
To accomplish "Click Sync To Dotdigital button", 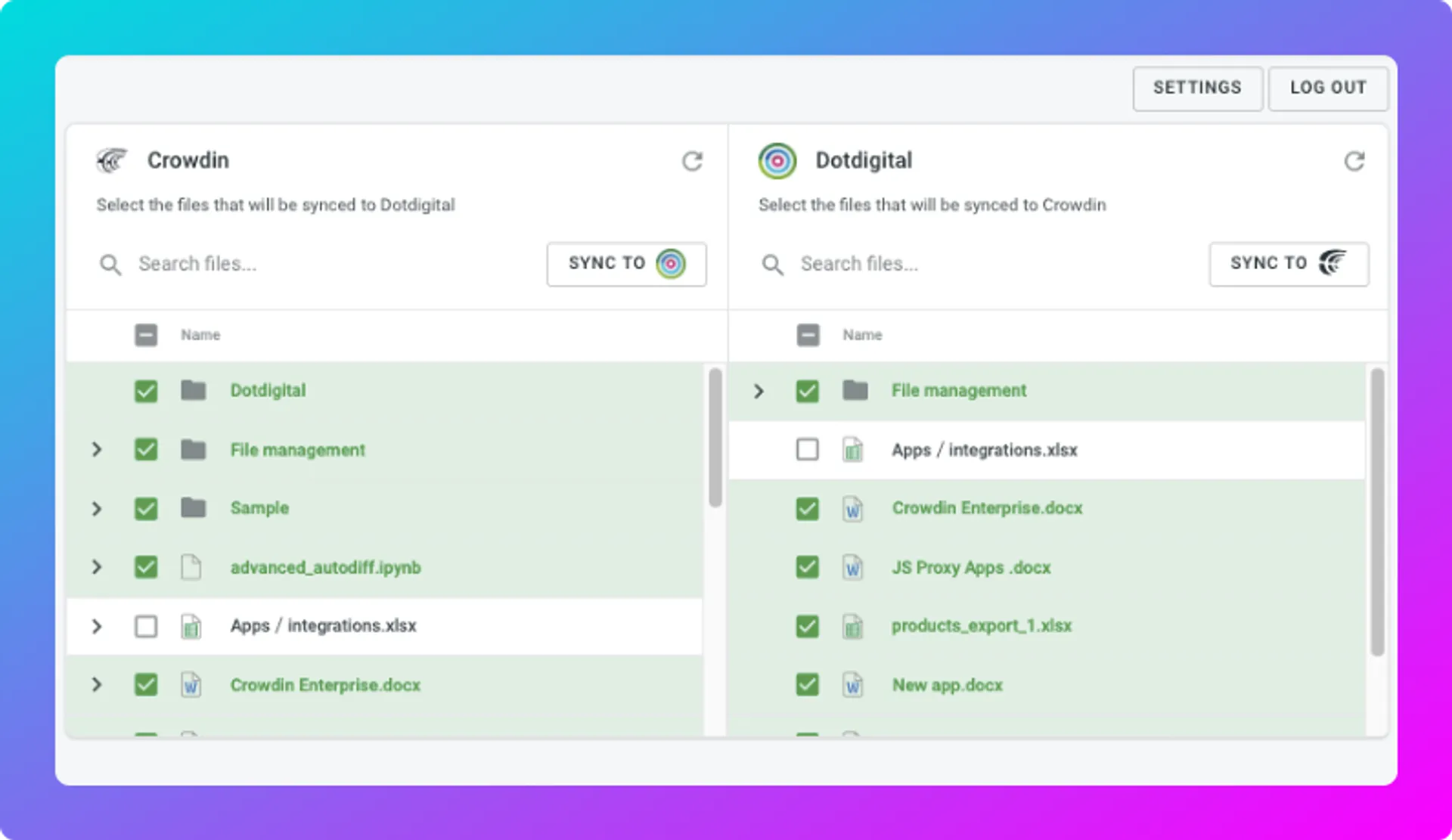I will (626, 264).
